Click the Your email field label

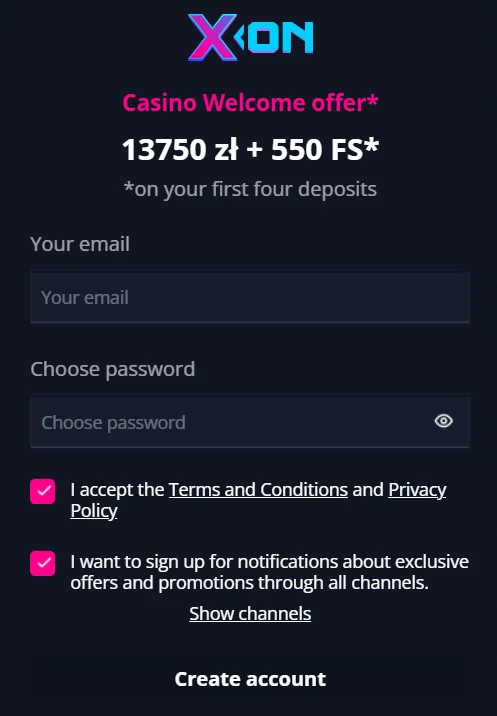(x=80, y=244)
